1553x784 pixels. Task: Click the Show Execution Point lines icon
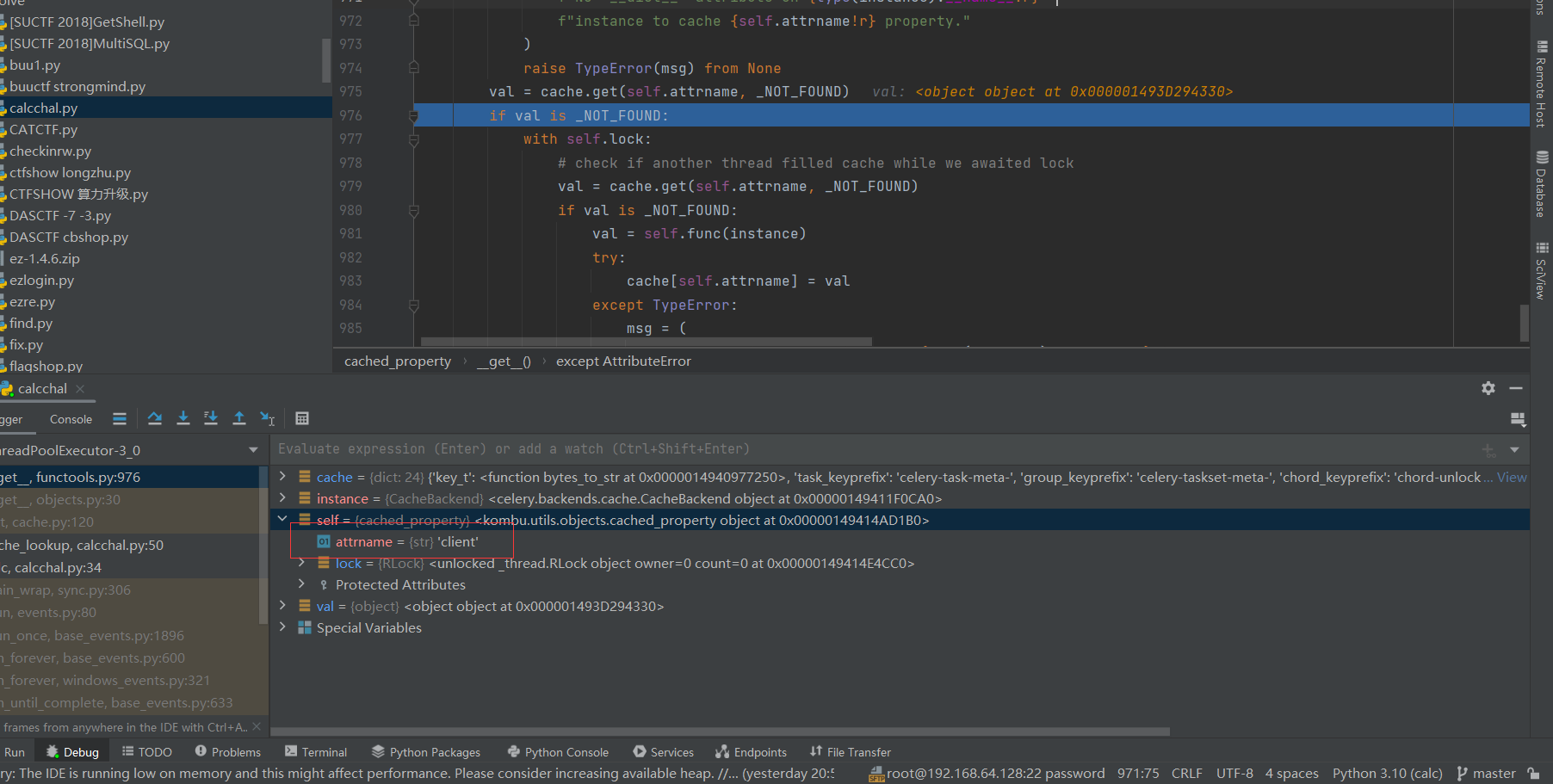(120, 418)
